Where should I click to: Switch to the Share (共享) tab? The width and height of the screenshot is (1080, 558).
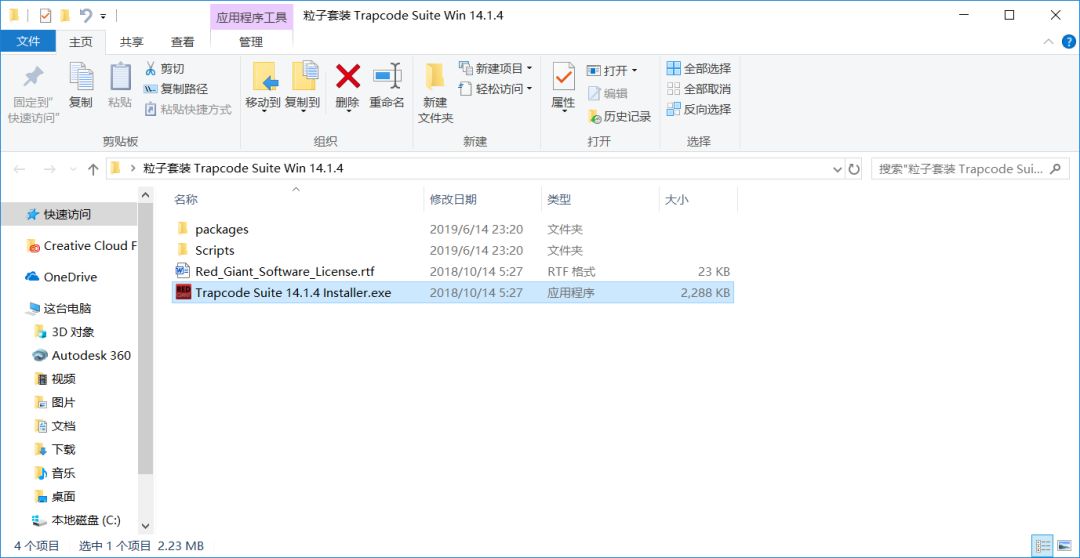[x=132, y=42]
